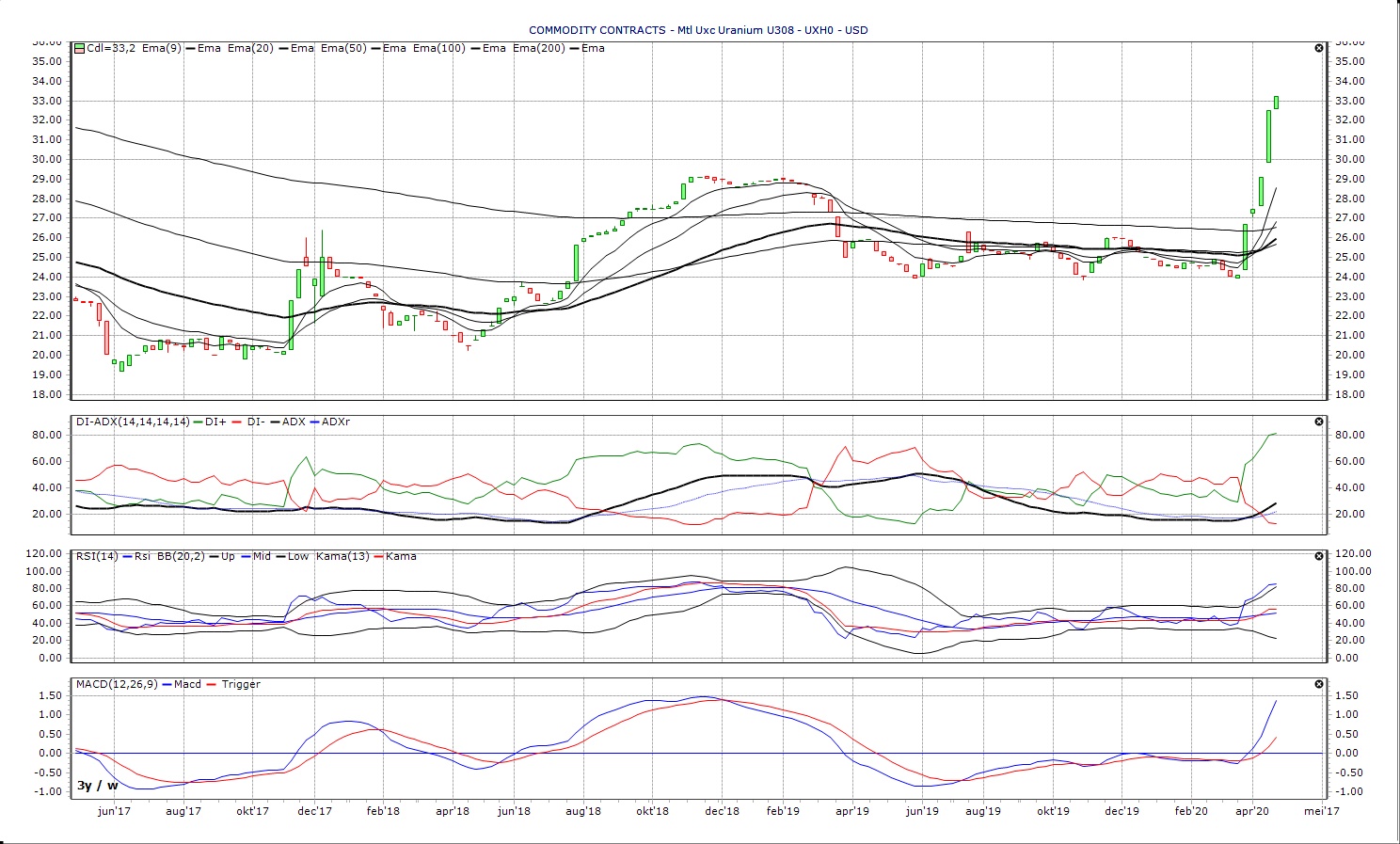Click the apr'20 date axis label
The height and width of the screenshot is (844, 1400).
[1251, 811]
